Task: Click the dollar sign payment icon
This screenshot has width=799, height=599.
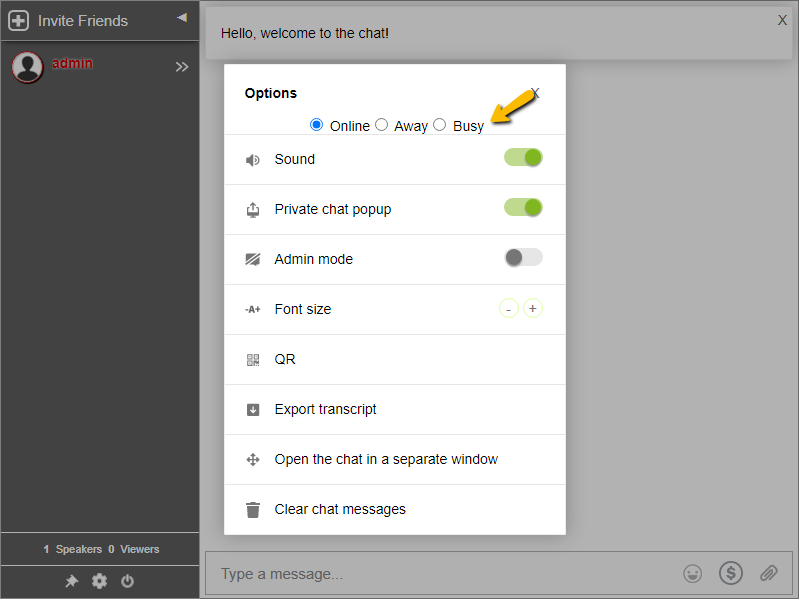Action: coord(731,573)
